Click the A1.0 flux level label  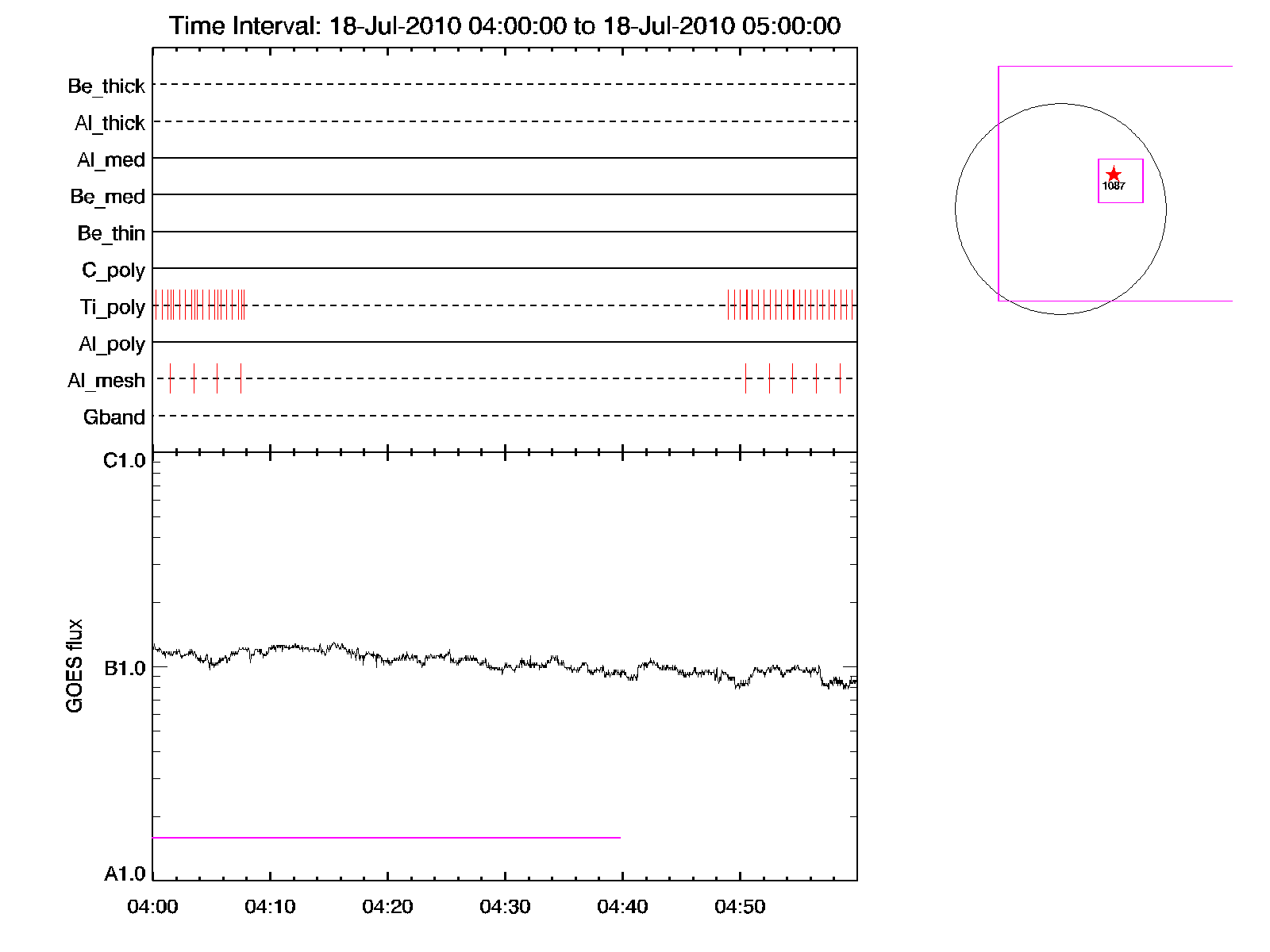coord(125,874)
